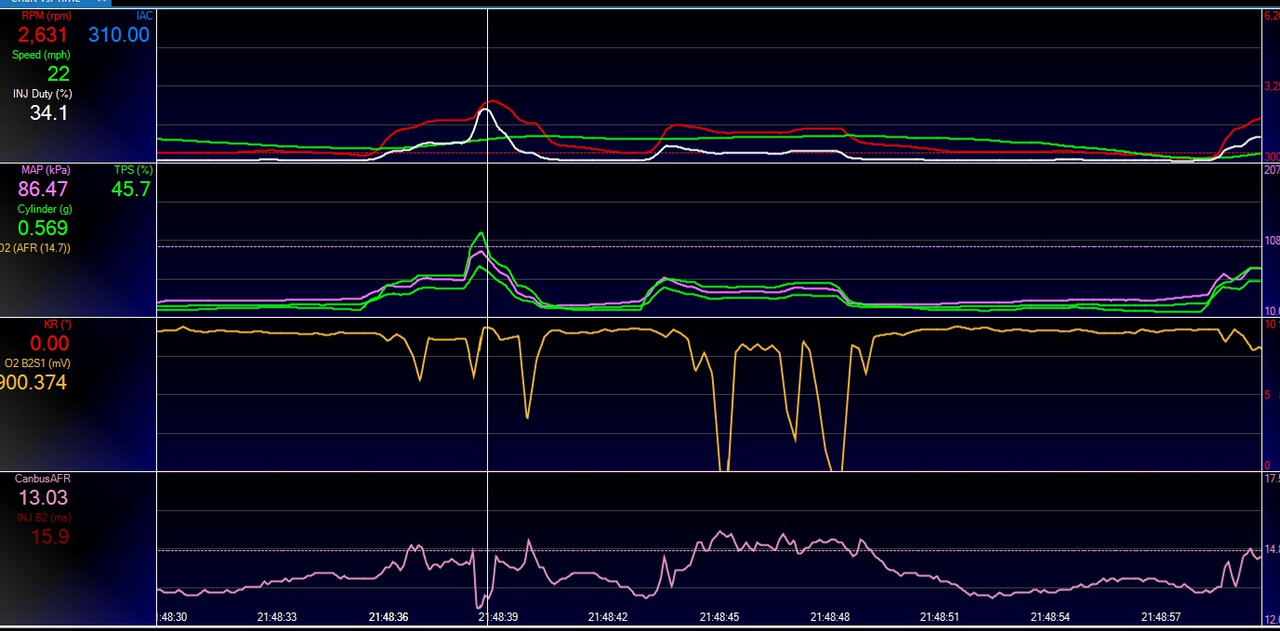Select the KR (°) channel label

57,325
